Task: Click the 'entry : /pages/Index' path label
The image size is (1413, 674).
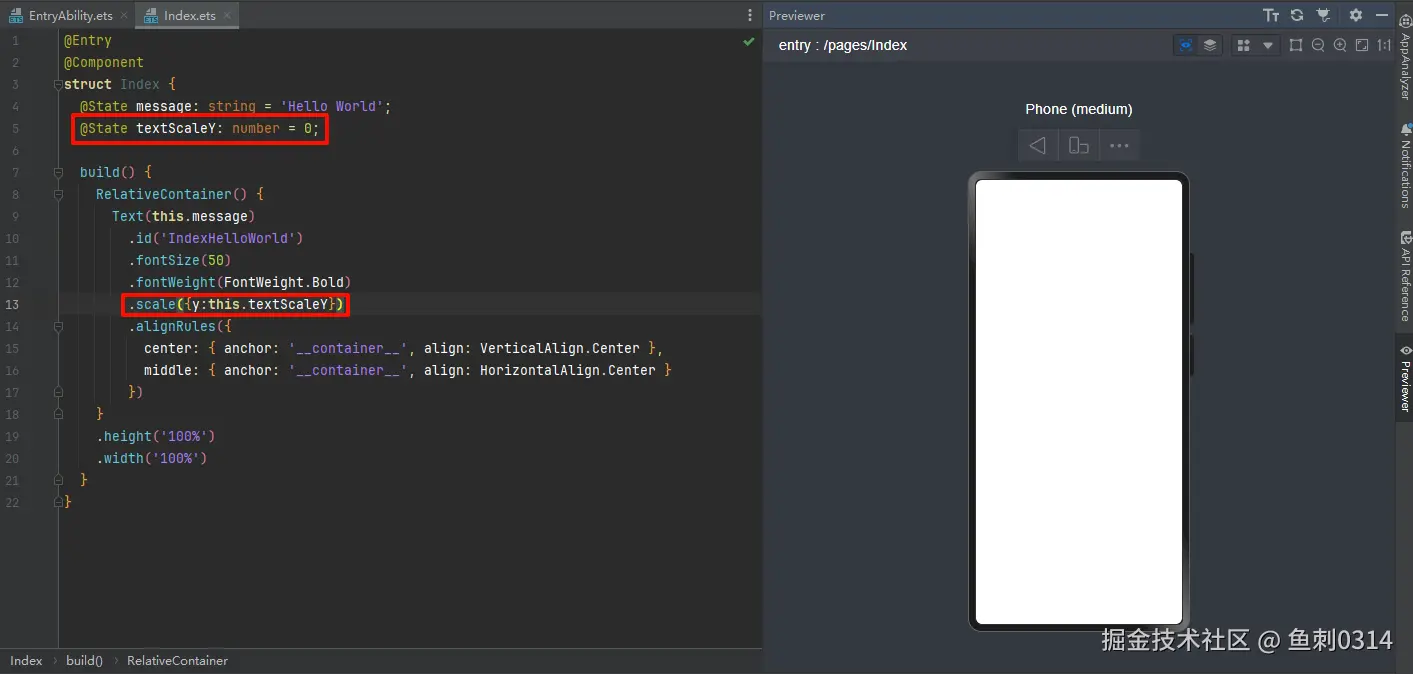Action: click(x=843, y=45)
